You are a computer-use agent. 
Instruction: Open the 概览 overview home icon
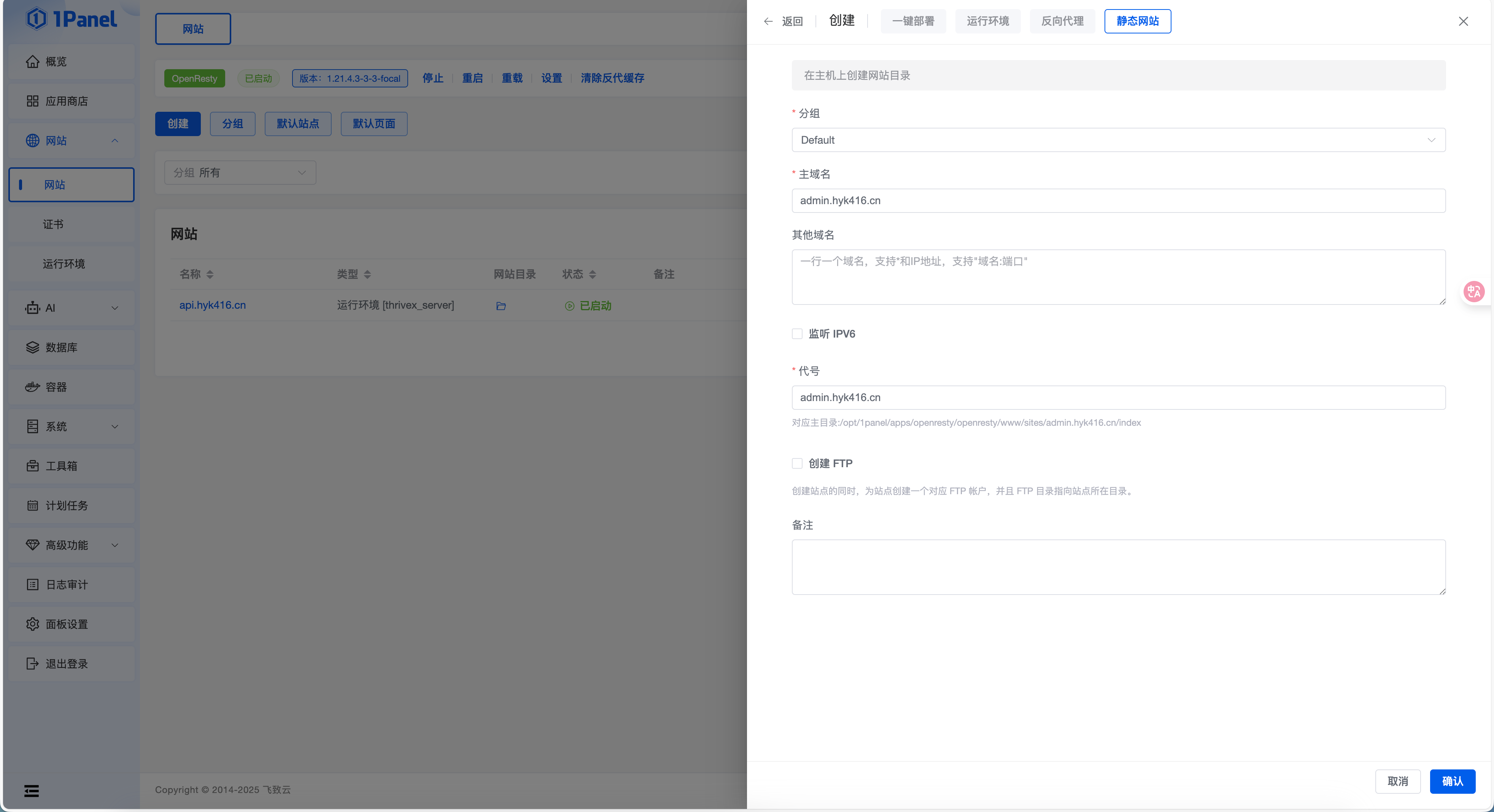(x=32, y=62)
